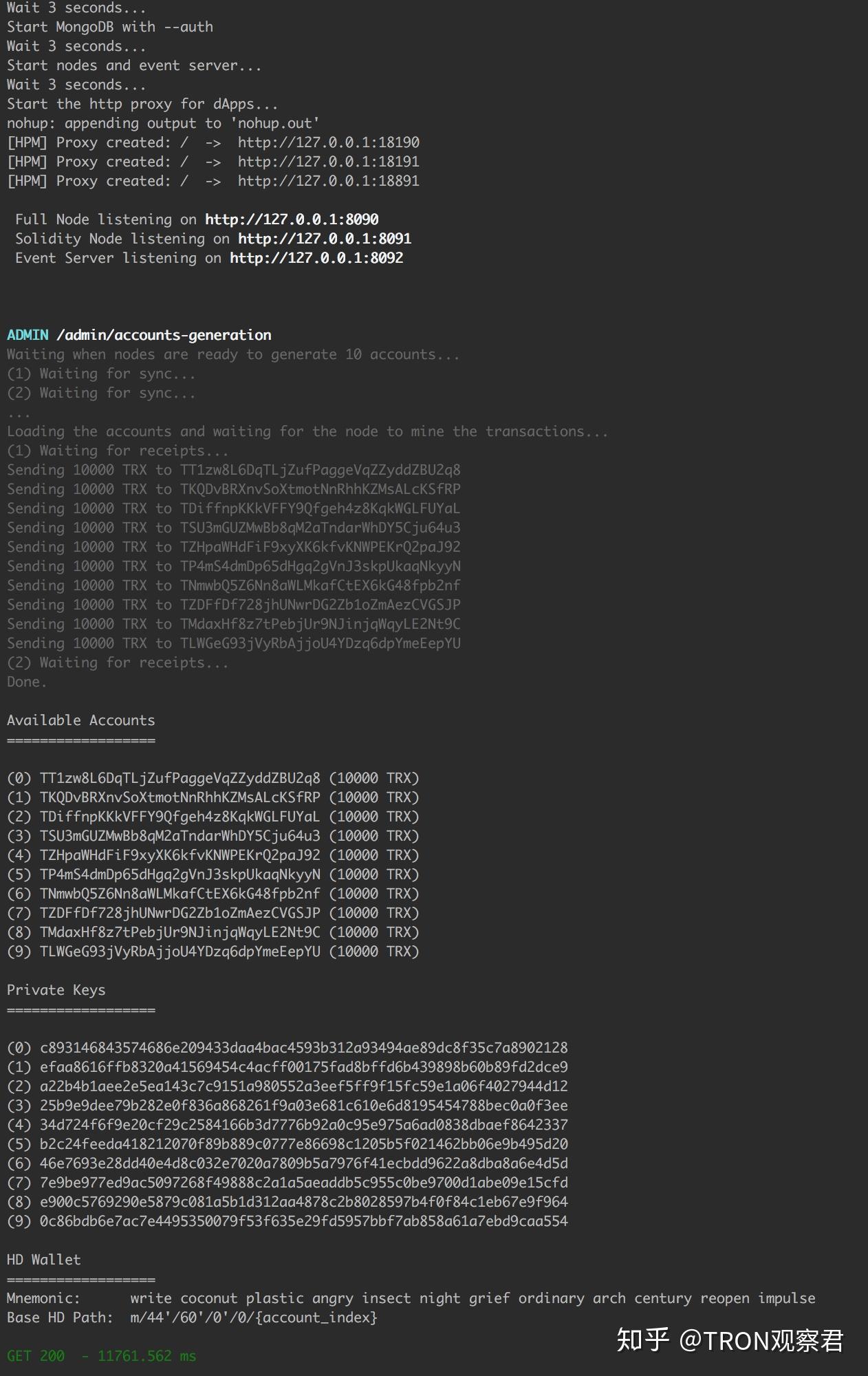Click account (5) address starting with TP4mS4
This screenshot has width=868, height=1376.
pyautogui.click(x=180, y=874)
